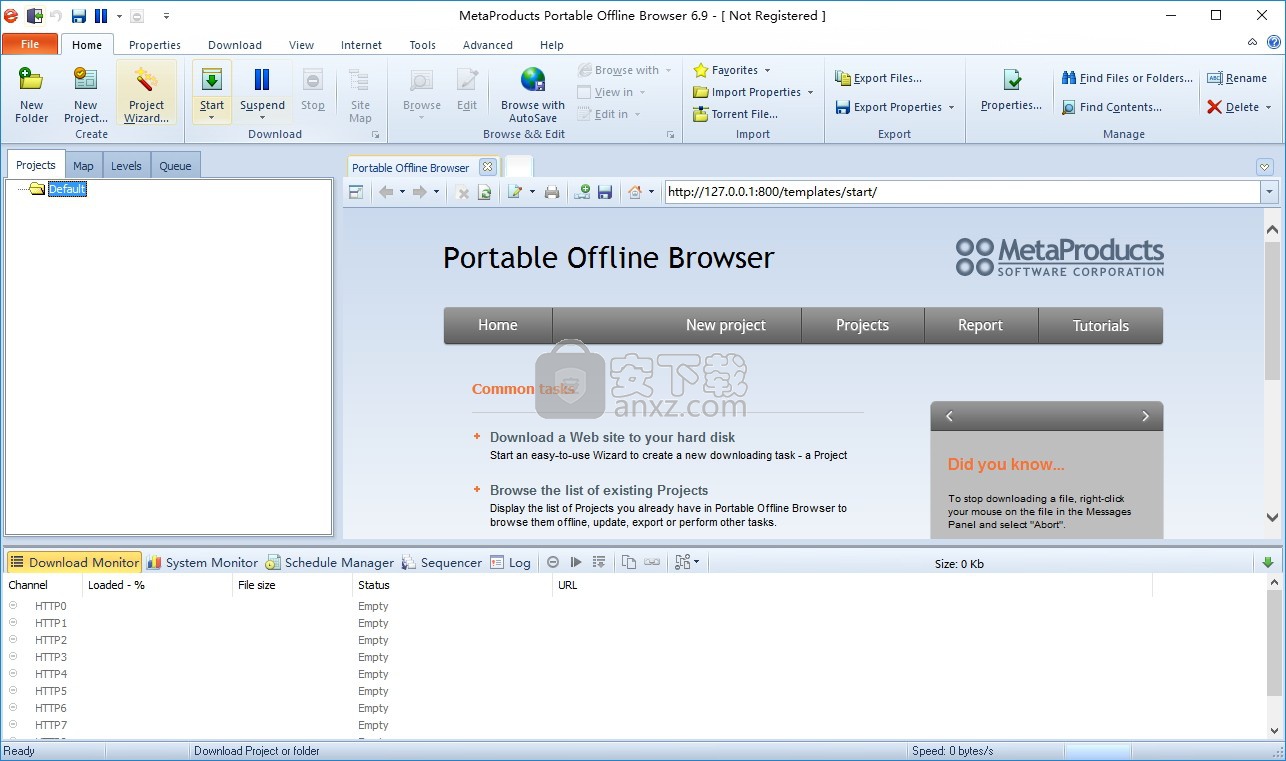Open the Internet ribbon tab

tap(361, 45)
